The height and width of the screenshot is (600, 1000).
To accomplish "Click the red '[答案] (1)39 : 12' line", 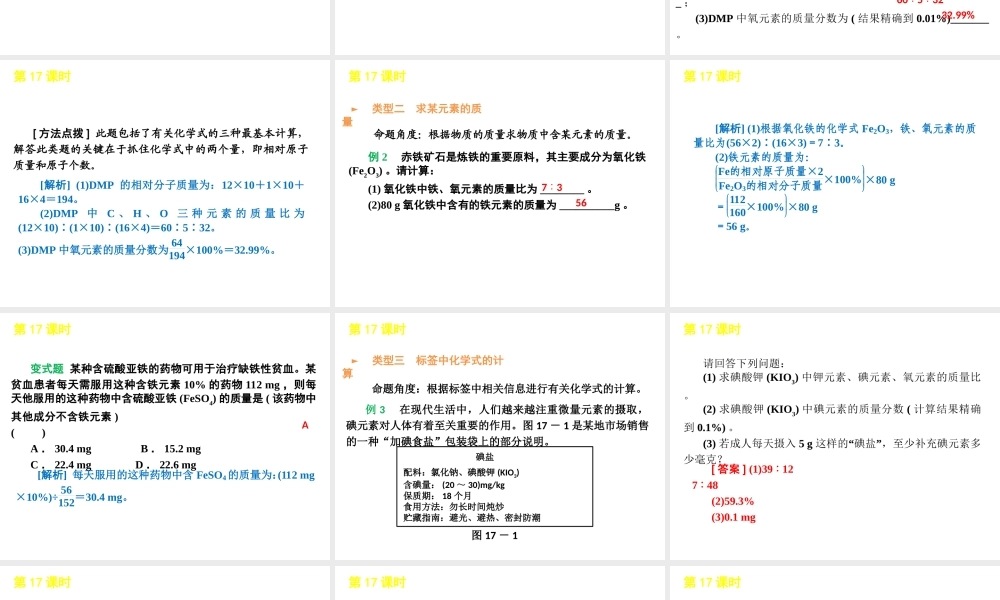I will tap(753, 469).
